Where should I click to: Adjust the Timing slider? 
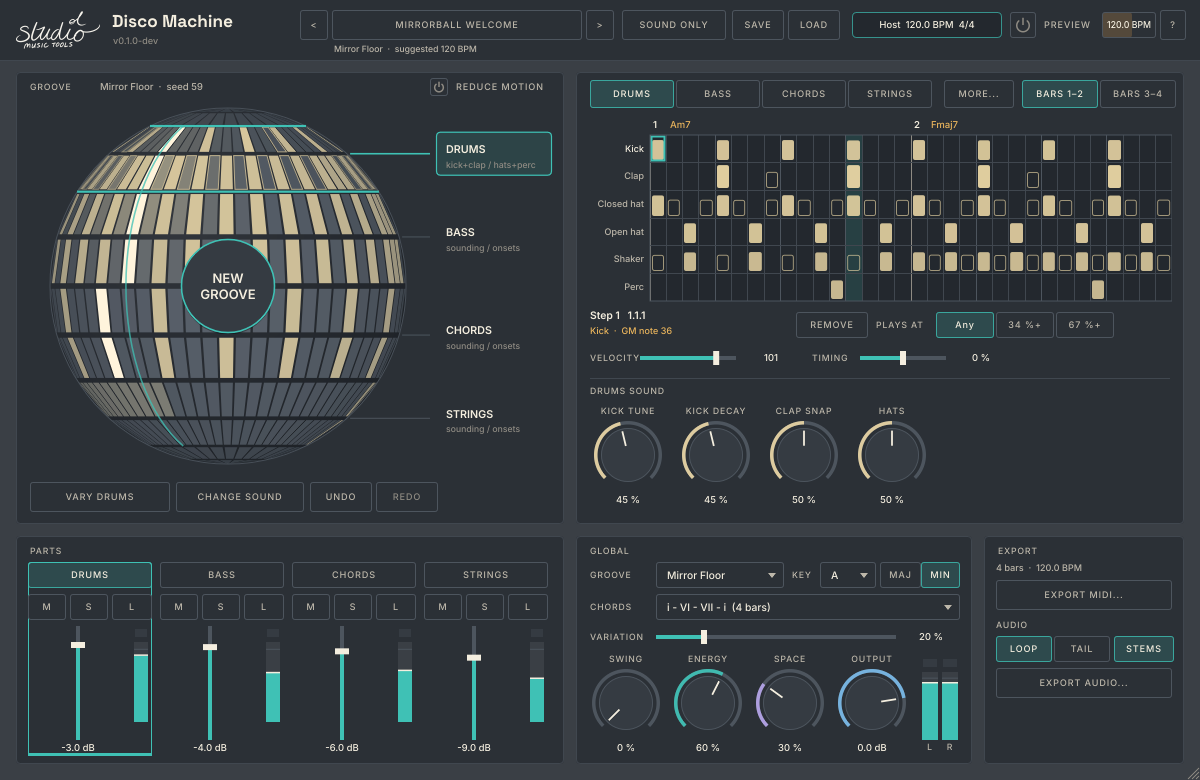(x=903, y=358)
